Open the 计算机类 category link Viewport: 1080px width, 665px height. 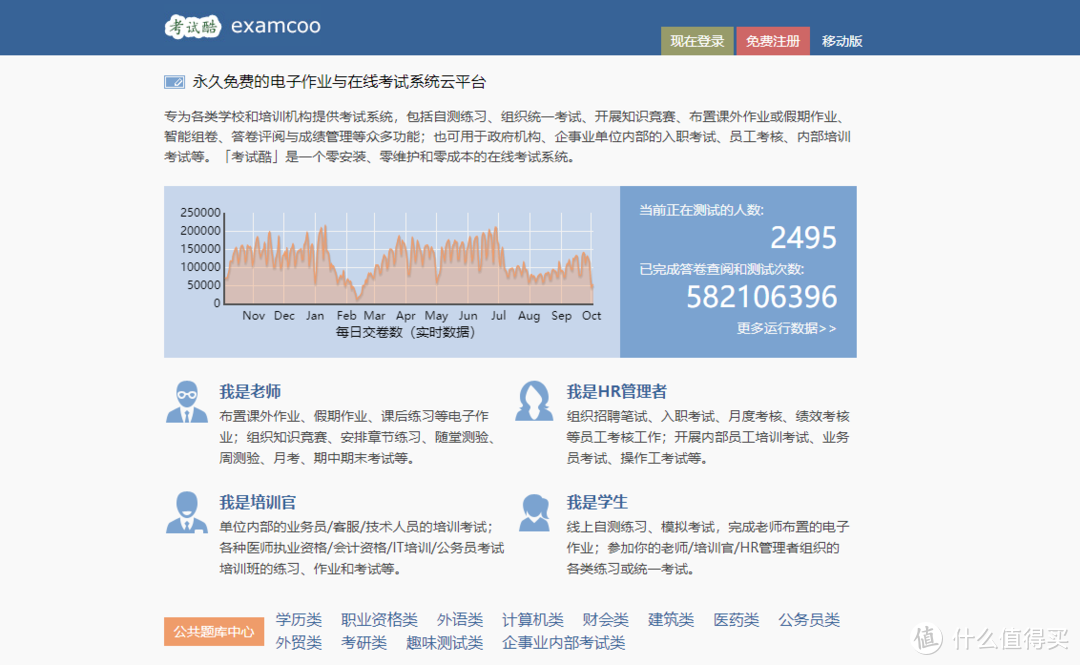[532, 620]
